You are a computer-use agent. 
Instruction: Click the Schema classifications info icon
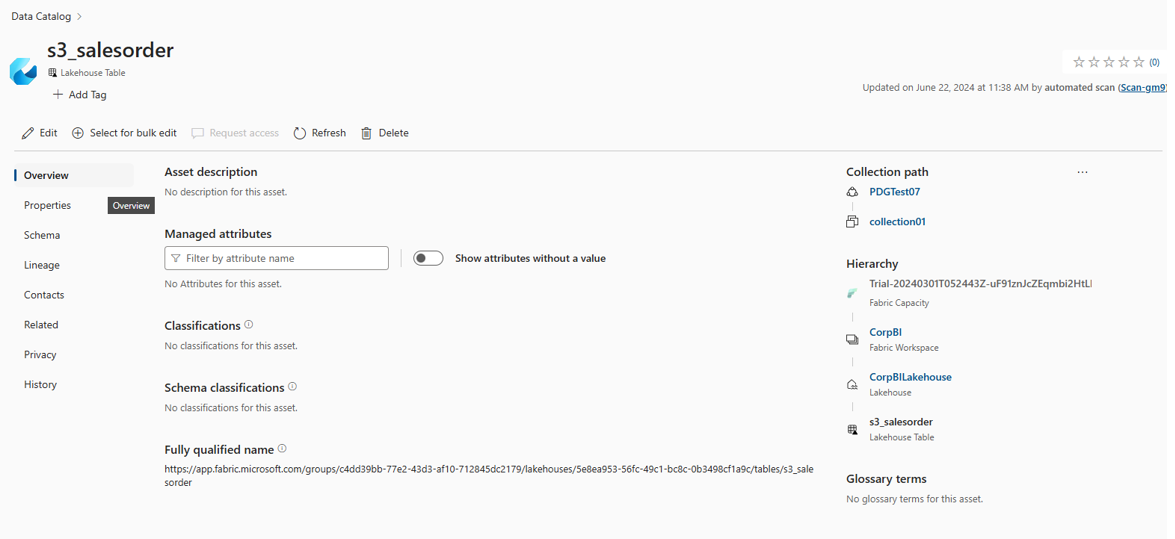coord(292,387)
